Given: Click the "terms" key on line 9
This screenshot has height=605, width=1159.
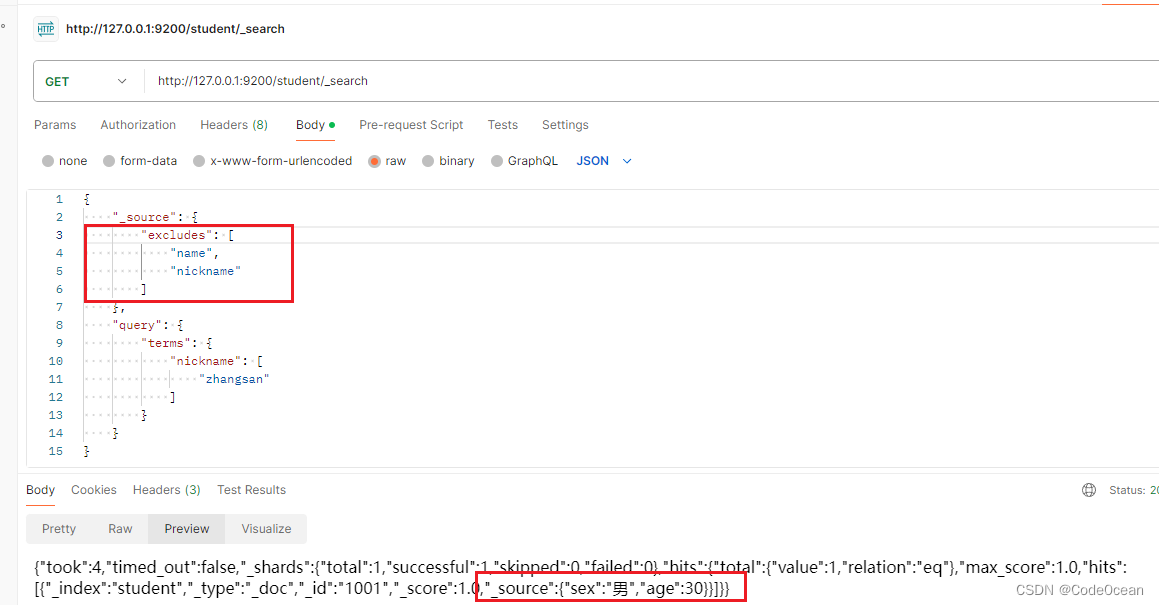Looking at the screenshot, I should pos(166,343).
